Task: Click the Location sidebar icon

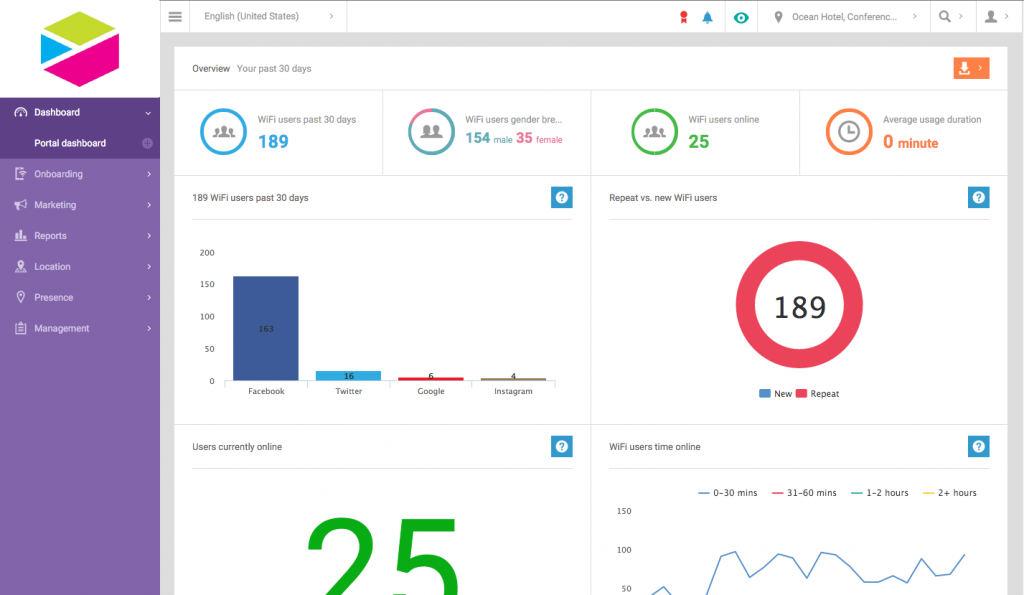Action: click(x=21, y=266)
